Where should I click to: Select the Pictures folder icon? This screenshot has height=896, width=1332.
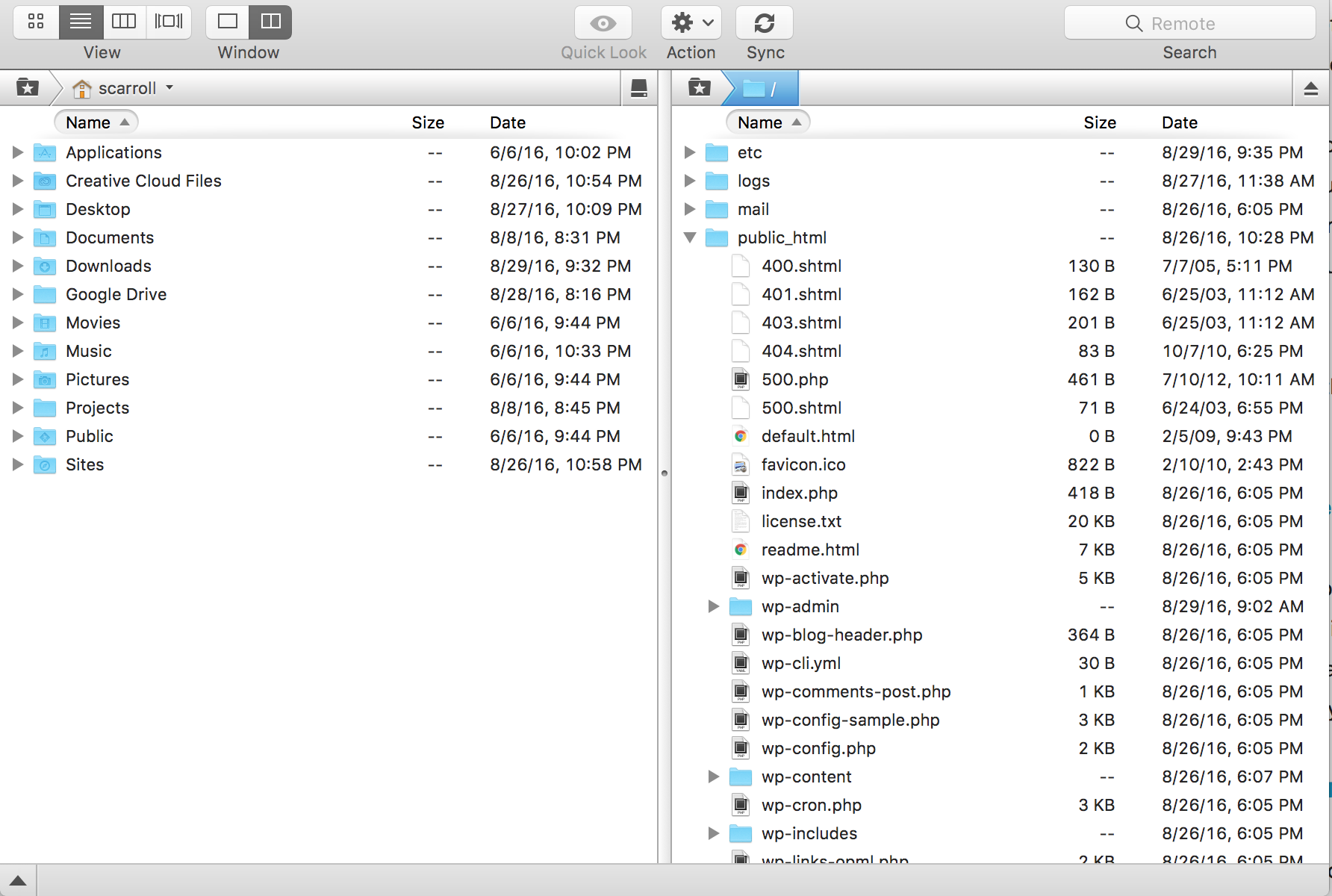point(45,380)
